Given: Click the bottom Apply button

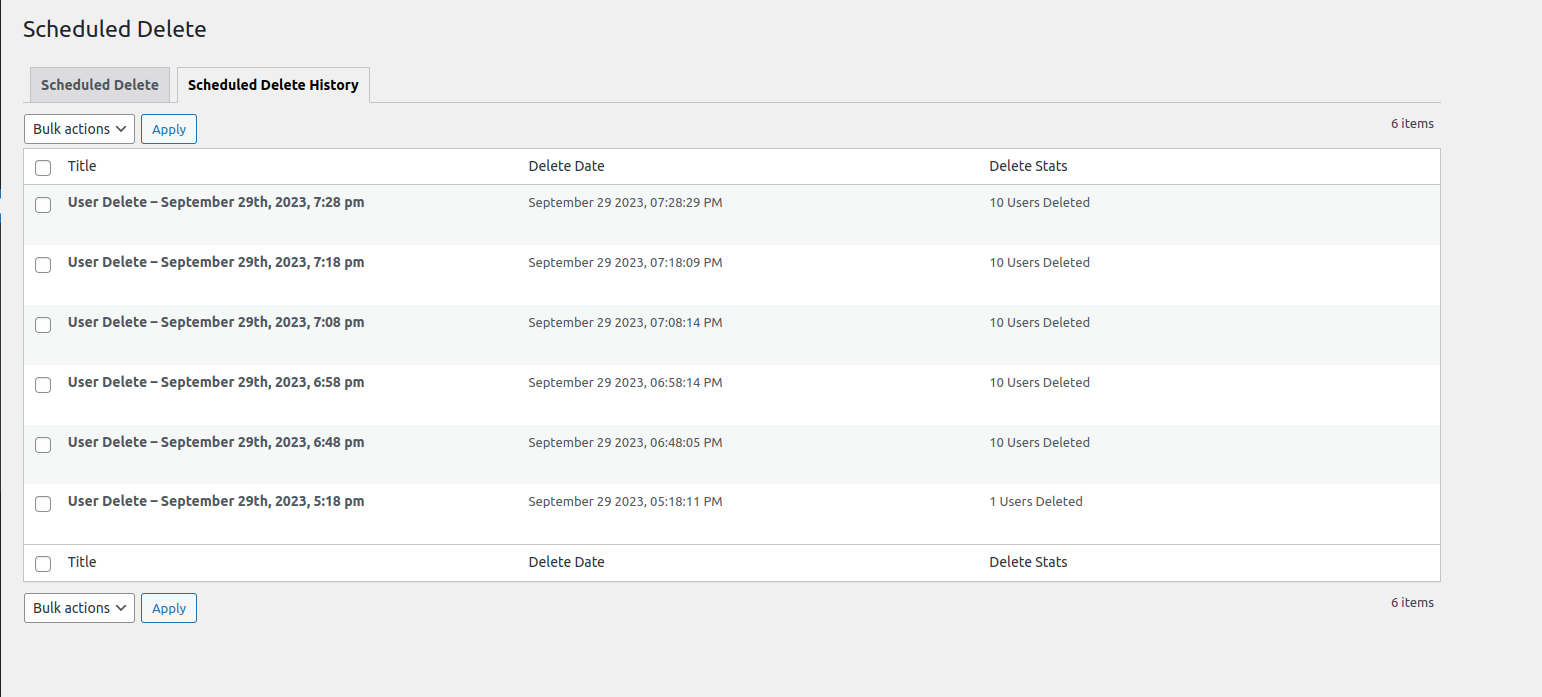Looking at the screenshot, I should 168,607.
